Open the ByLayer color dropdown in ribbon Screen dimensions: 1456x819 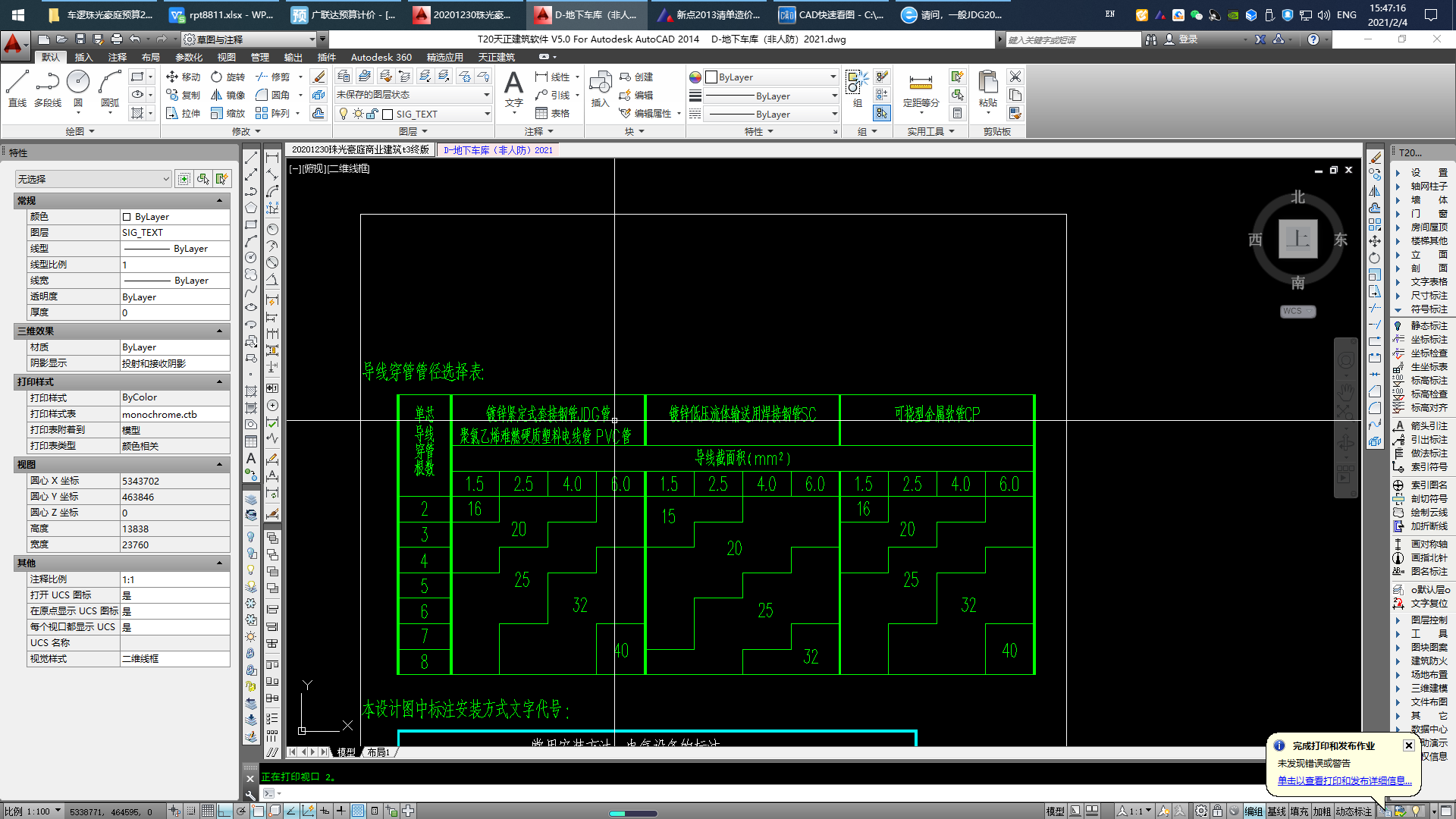(x=770, y=77)
